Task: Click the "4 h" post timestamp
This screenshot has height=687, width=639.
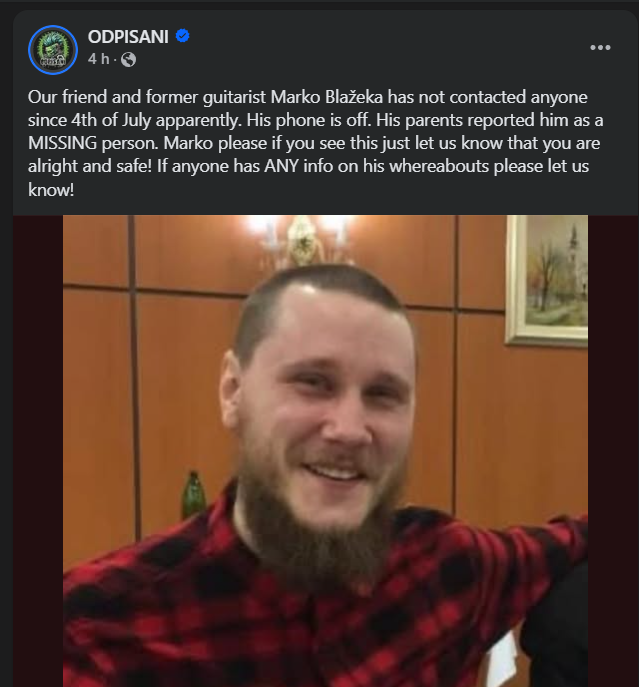Action: (x=99, y=59)
